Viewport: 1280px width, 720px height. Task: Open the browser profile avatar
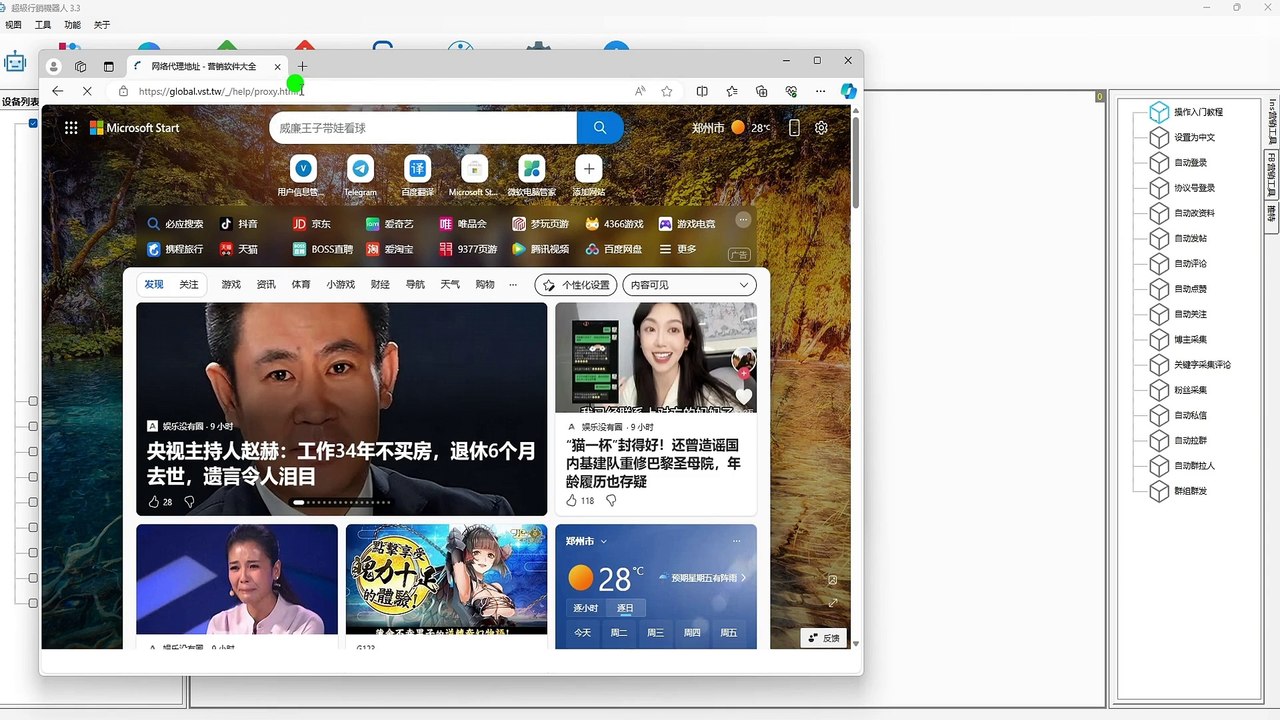54,66
